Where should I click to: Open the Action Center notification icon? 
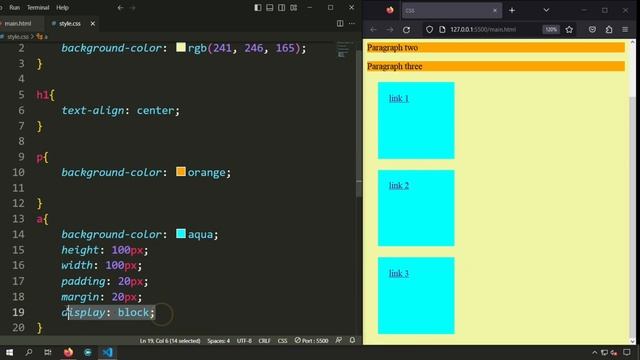(627, 353)
